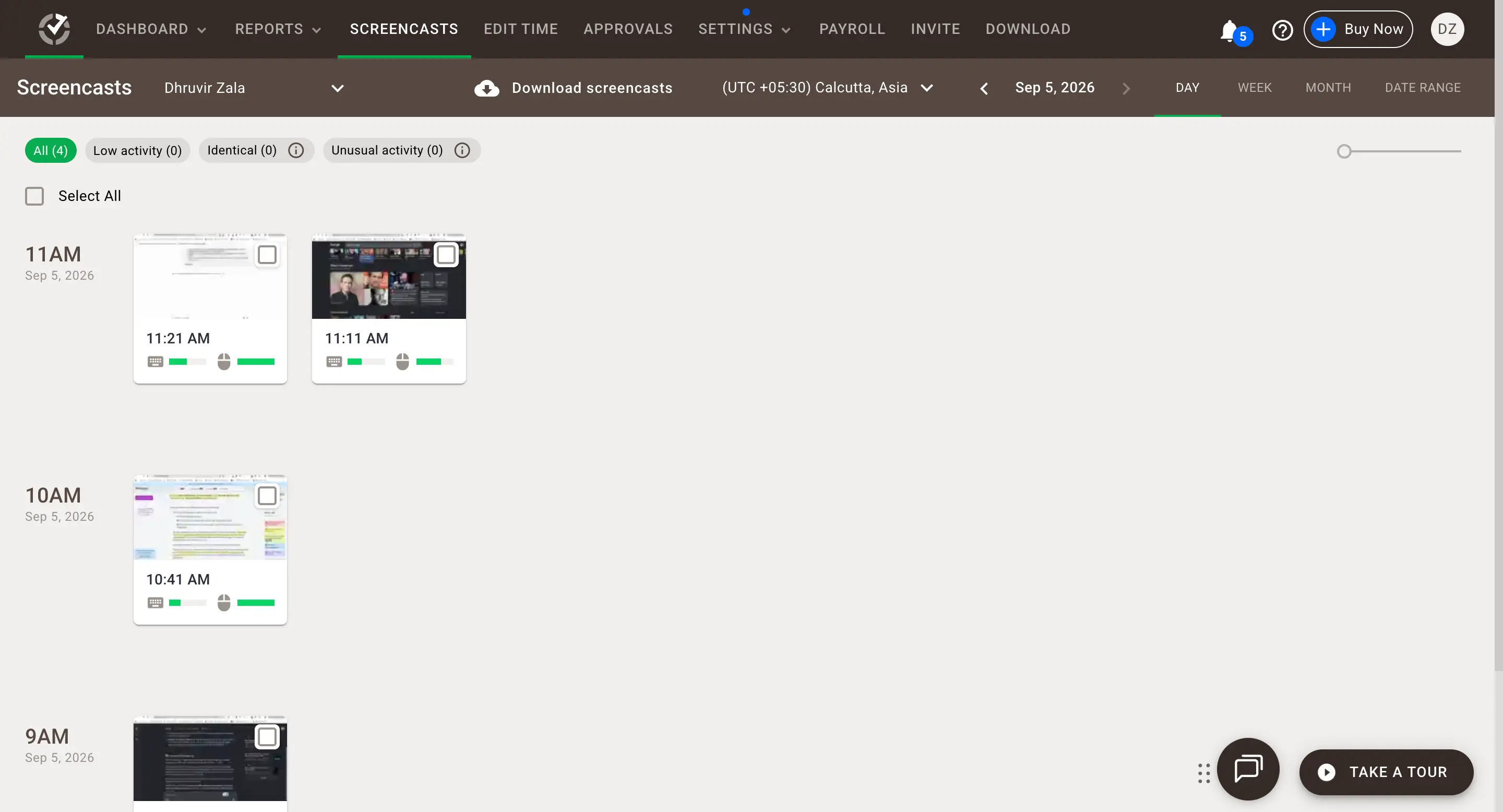Click the mouse icon on the 11:21 AM card
The image size is (1503, 812).
tap(224, 362)
